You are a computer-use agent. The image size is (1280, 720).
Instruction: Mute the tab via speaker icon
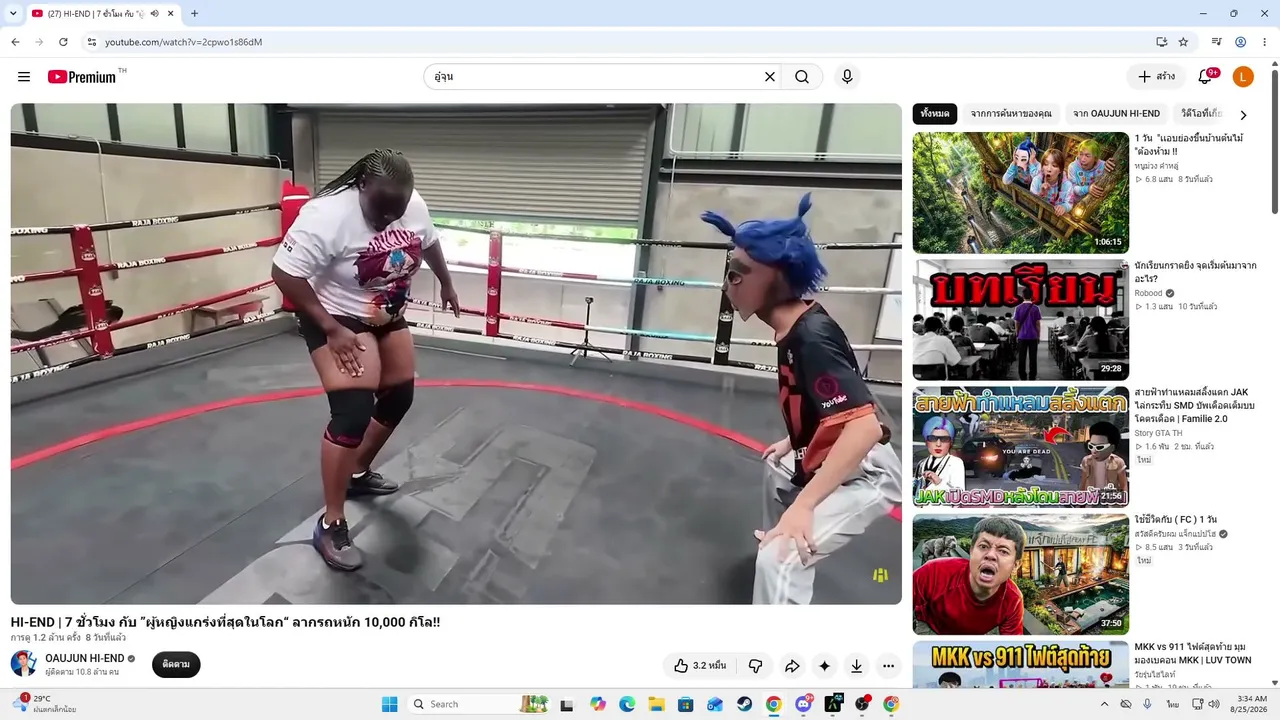point(155,14)
